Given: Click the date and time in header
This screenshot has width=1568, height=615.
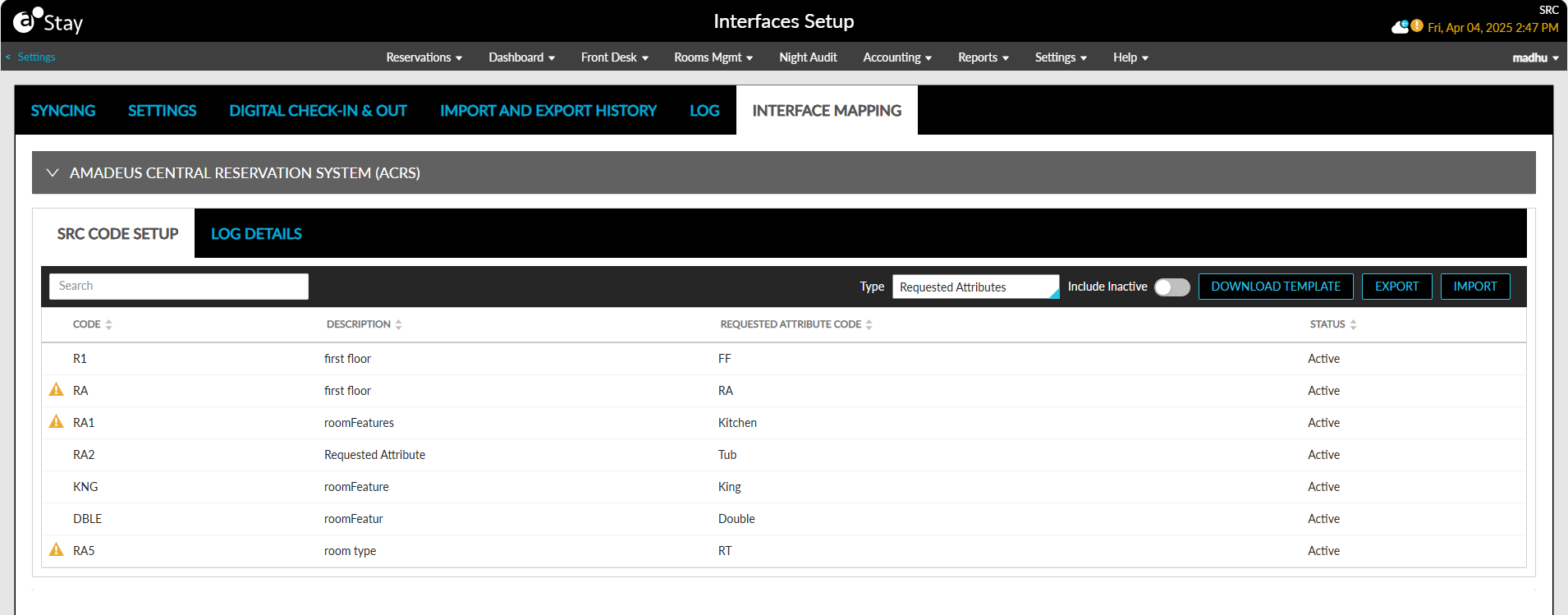Looking at the screenshot, I should pos(1492,27).
